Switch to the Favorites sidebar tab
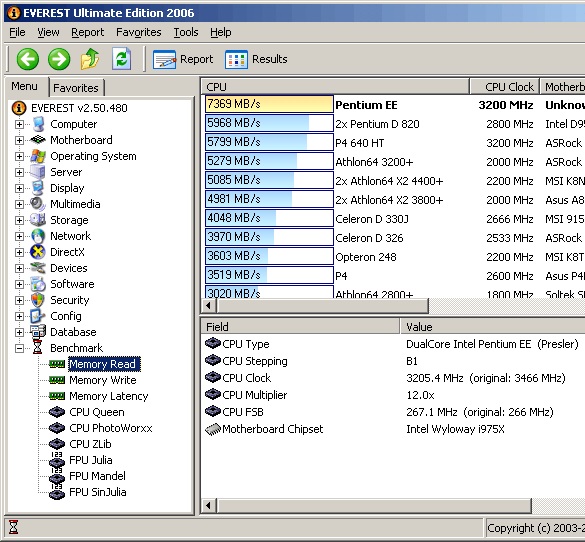The width and height of the screenshot is (585, 542). [76, 88]
